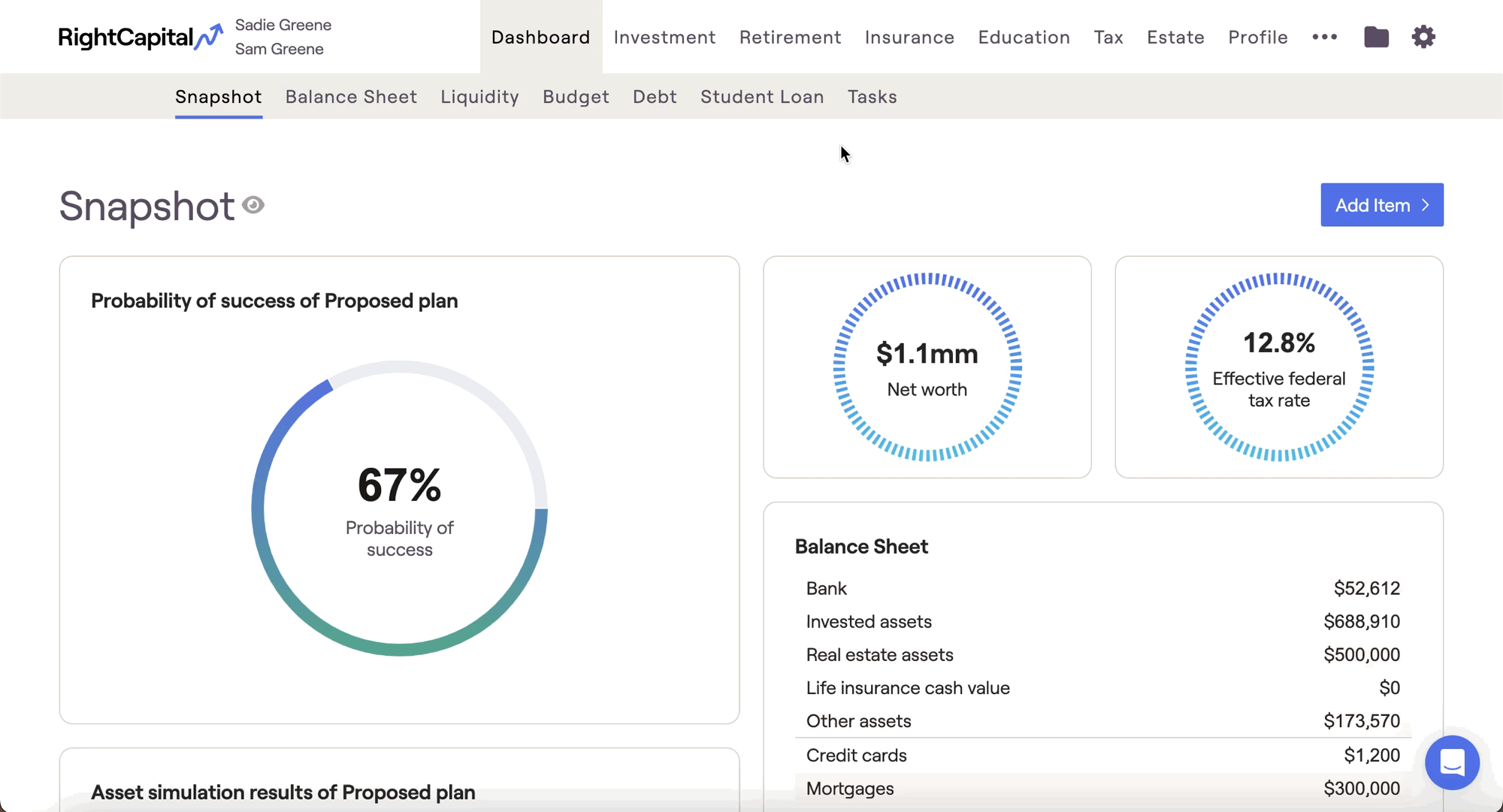Click the 12.8% Effective federal tax rate dial
Screen dimensions: 1503x812
(x=1279, y=367)
